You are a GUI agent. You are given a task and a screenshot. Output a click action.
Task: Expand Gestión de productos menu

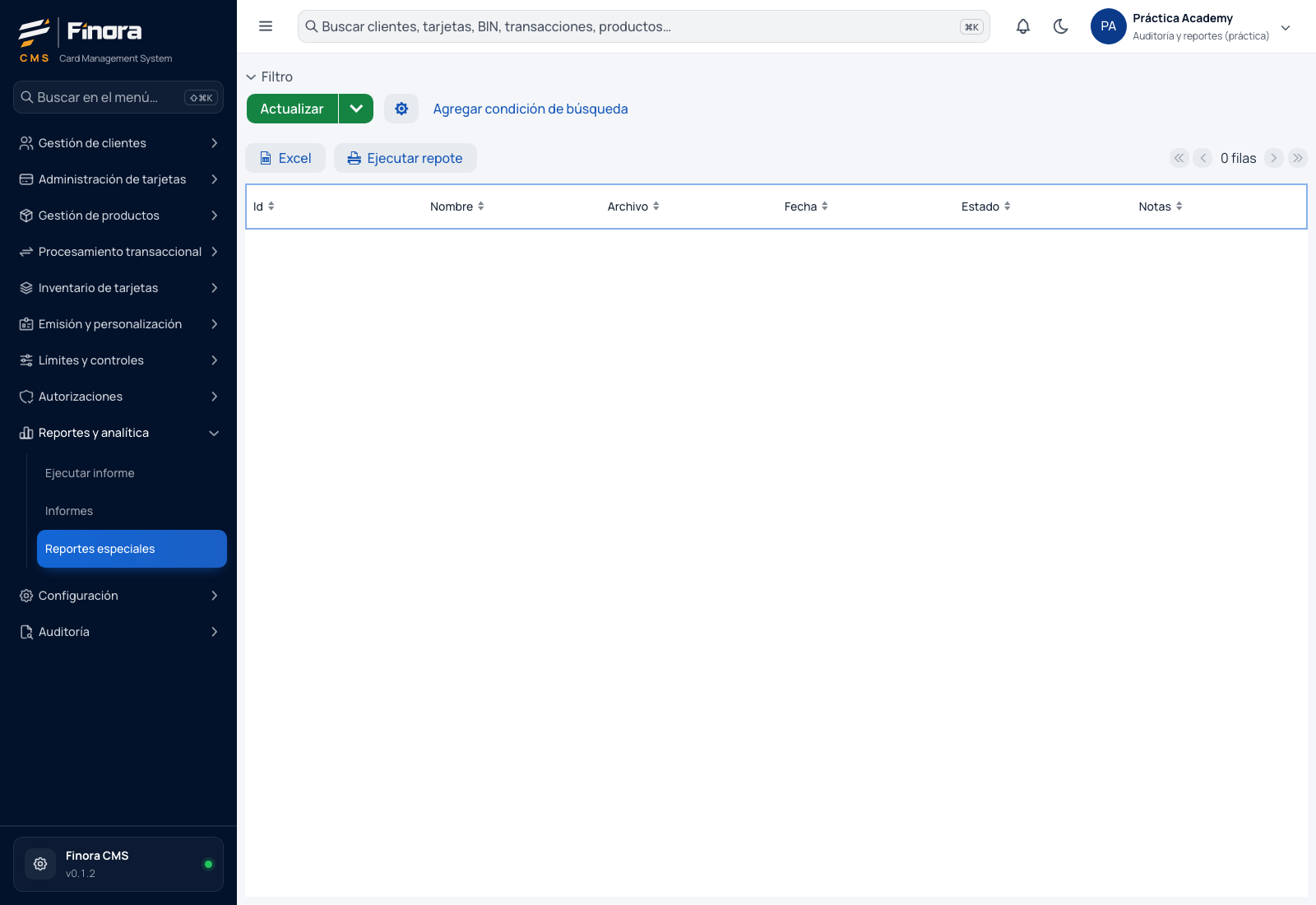point(118,216)
